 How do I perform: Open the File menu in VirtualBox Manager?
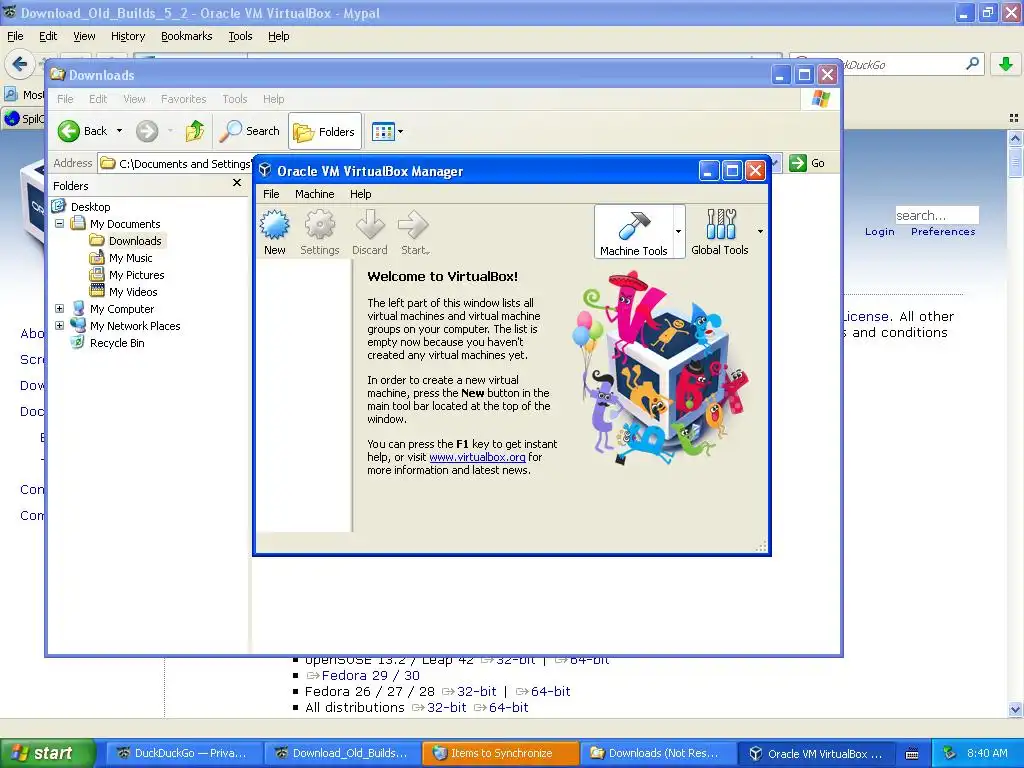(271, 194)
